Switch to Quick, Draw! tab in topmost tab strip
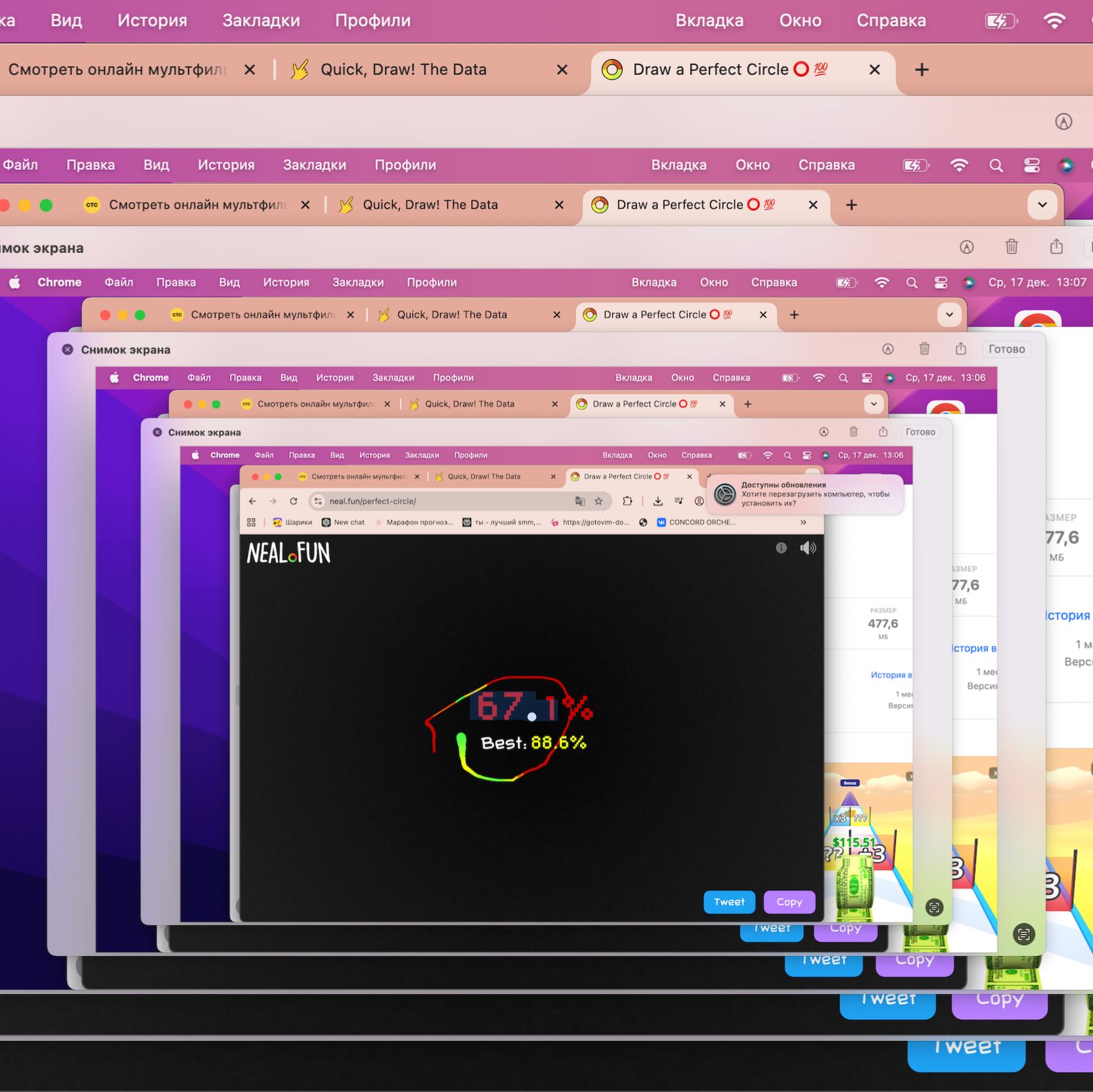1093x1092 pixels. [403, 70]
